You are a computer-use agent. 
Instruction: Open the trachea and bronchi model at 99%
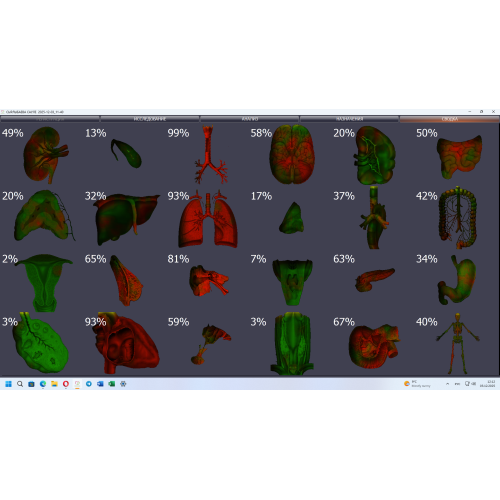(210, 154)
